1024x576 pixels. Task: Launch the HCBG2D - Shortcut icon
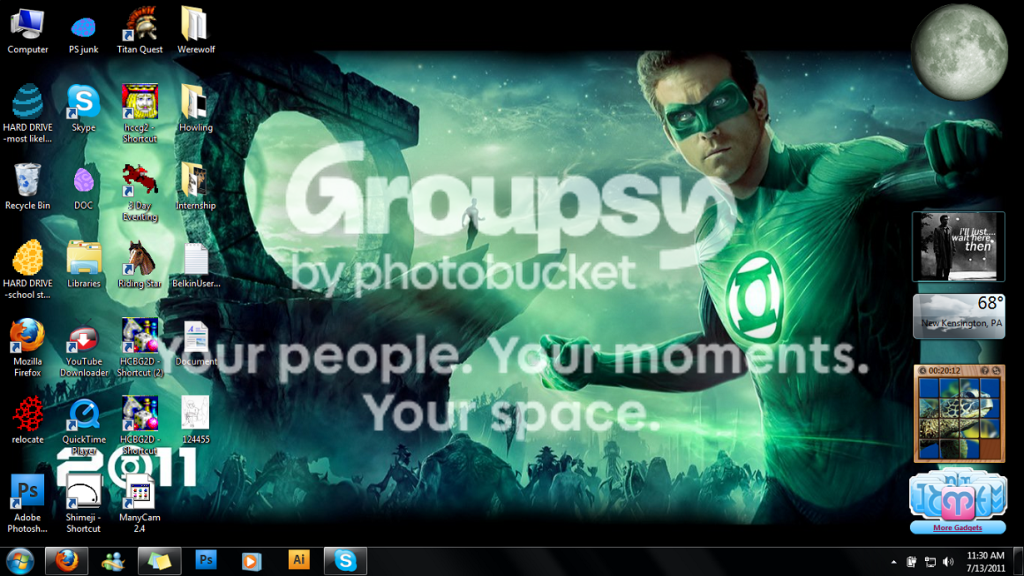(x=140, y=426)
